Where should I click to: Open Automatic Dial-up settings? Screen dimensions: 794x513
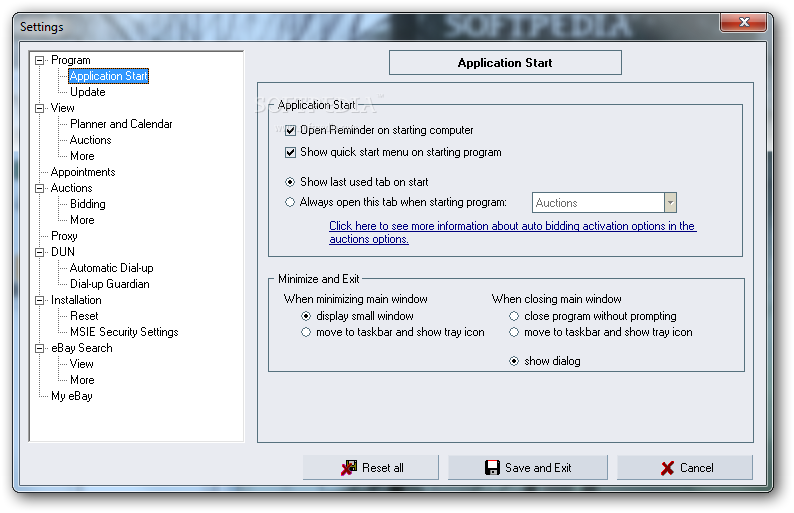111,268
